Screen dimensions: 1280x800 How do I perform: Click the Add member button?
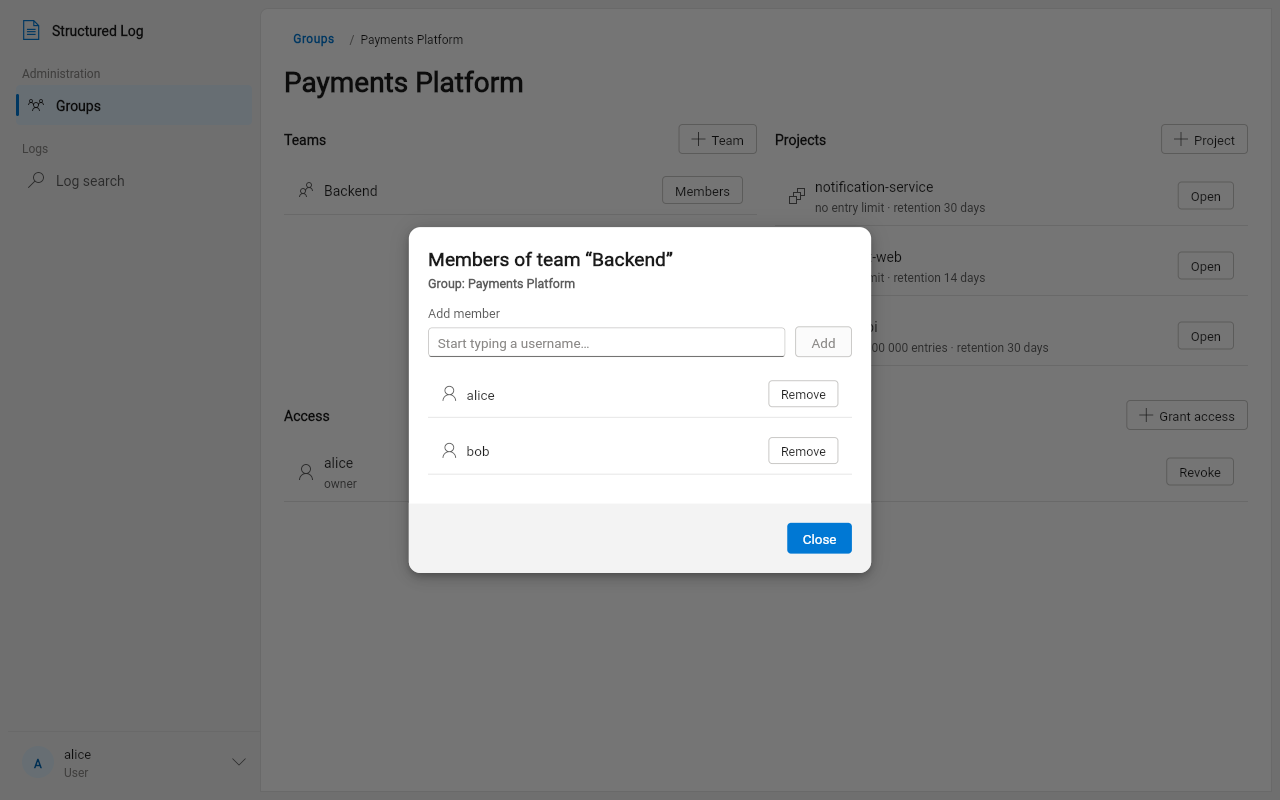click(823, 342)
